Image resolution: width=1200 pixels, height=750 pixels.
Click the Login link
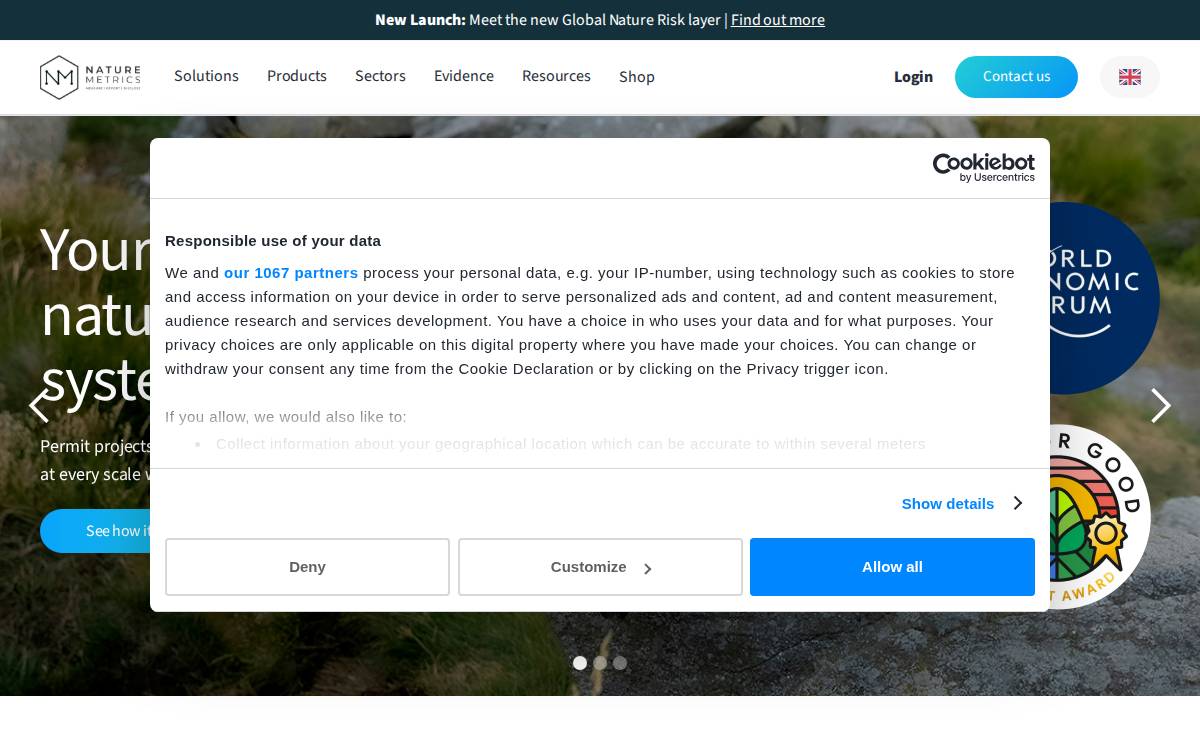(913, 77)
